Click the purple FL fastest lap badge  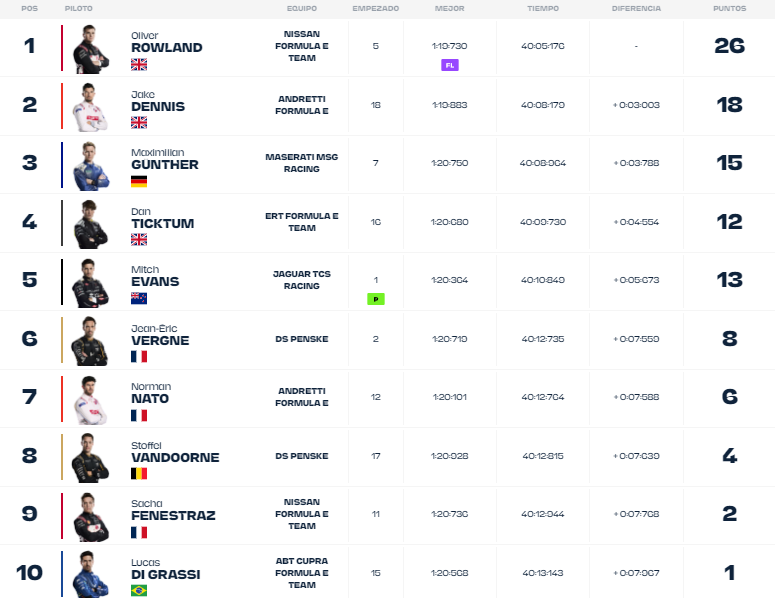point(450,65)
